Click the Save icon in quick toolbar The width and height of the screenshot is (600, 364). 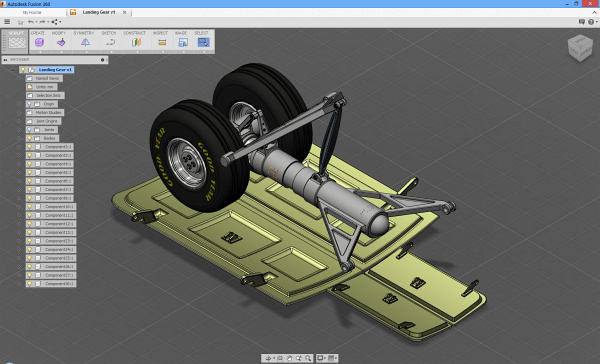21,22
